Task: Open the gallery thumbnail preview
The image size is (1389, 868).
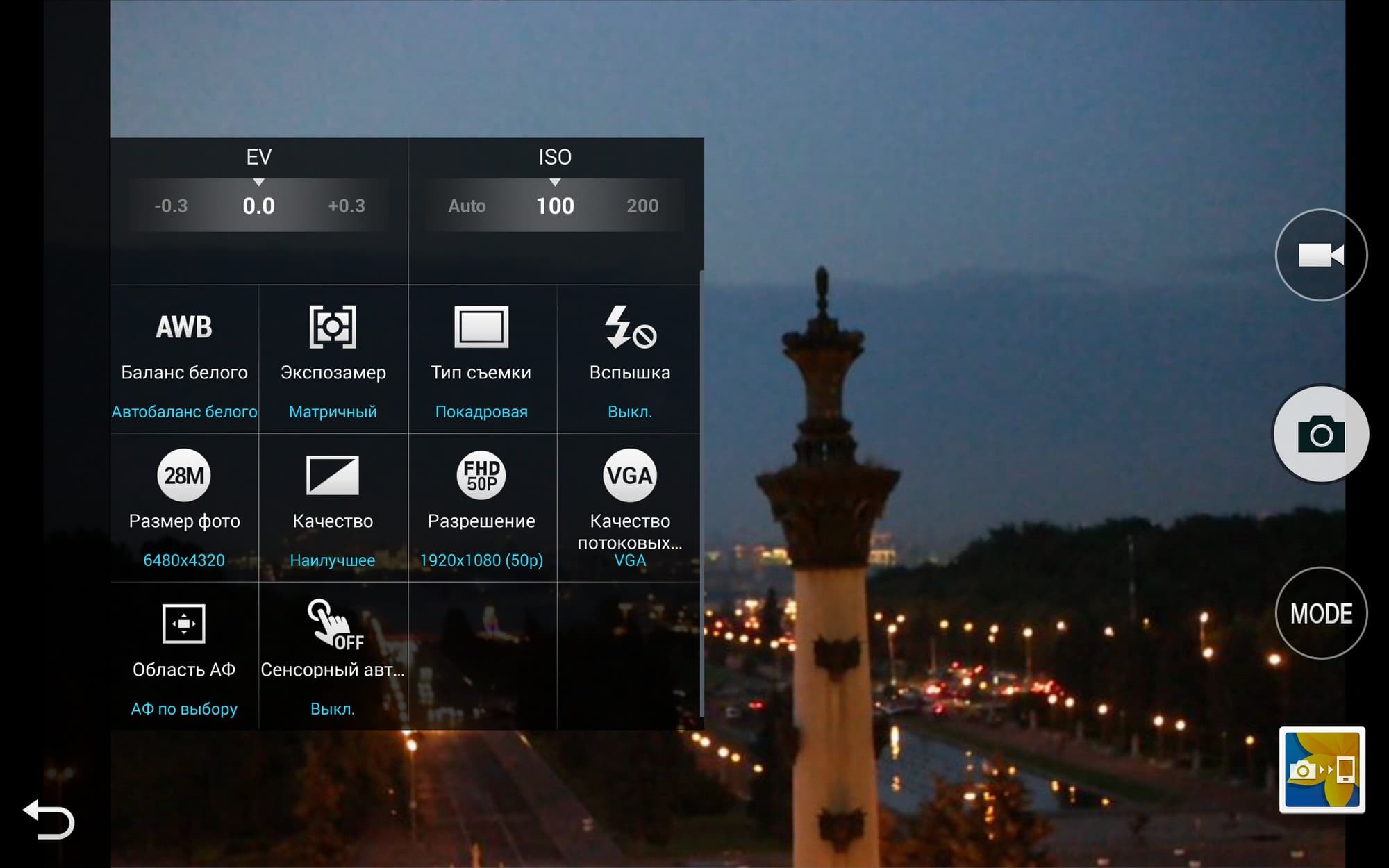Action: 1322,769
